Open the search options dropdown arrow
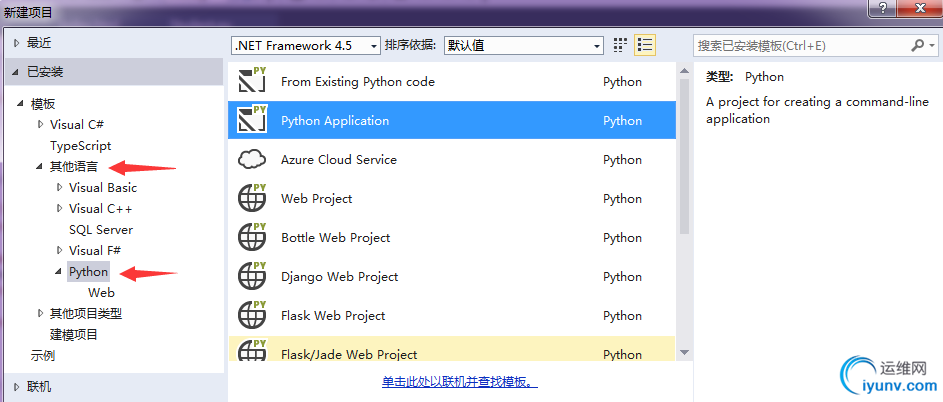Screen dimensions: 943x402 pos(932,46)
